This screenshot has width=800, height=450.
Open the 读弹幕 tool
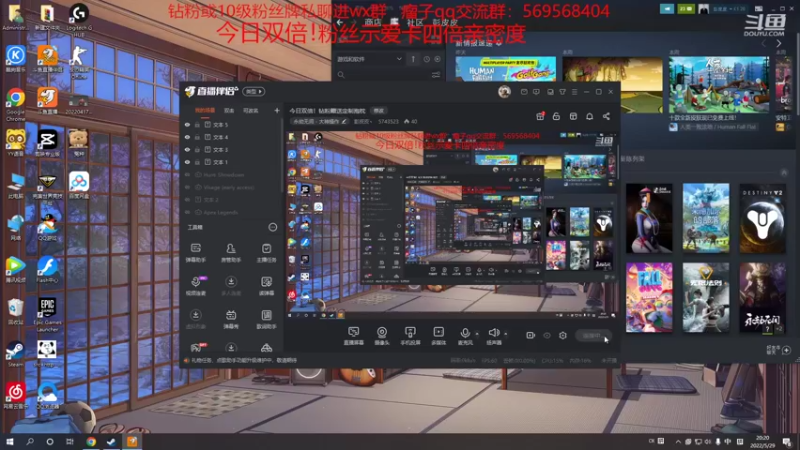tap(266, 286)
